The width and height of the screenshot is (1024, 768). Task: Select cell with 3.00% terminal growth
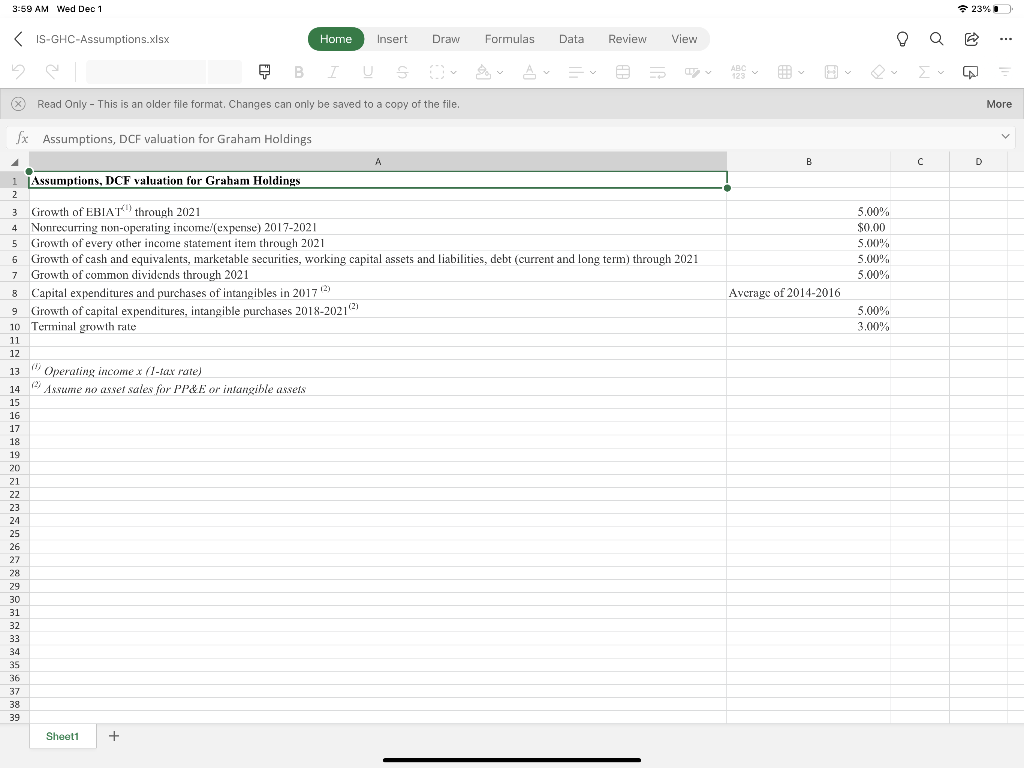808,326
